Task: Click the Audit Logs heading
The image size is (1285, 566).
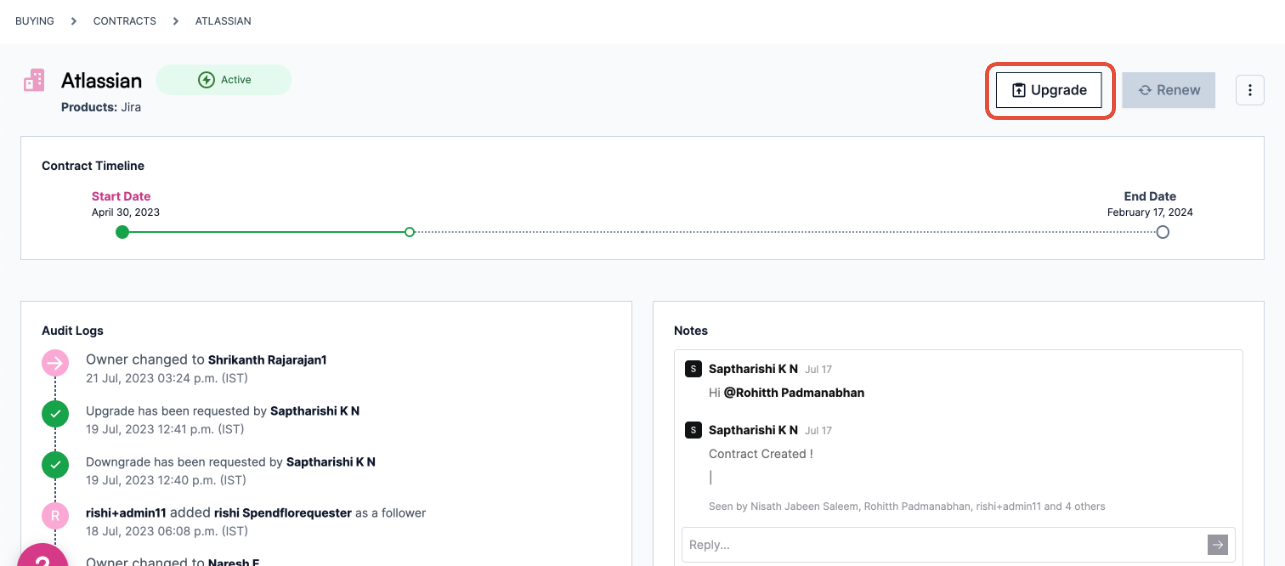Action: (x=73, y=330)
